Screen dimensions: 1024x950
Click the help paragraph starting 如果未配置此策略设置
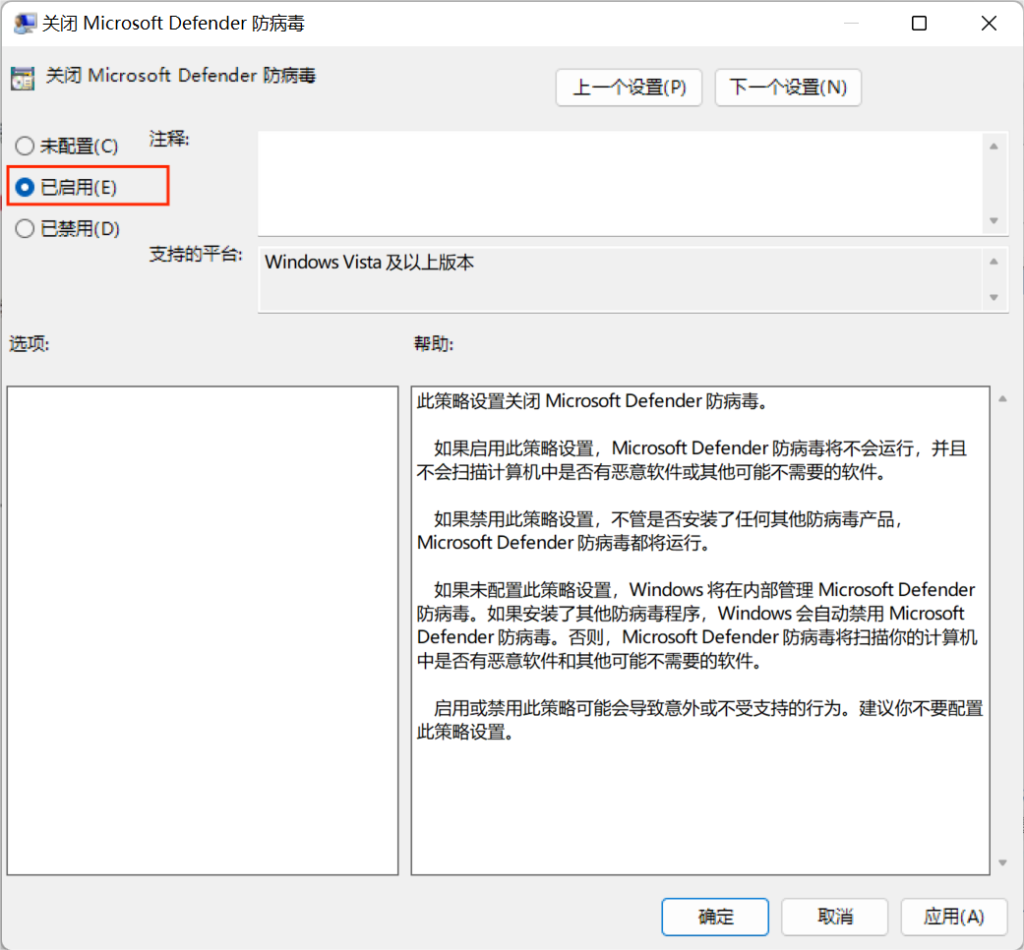[697, 625]
